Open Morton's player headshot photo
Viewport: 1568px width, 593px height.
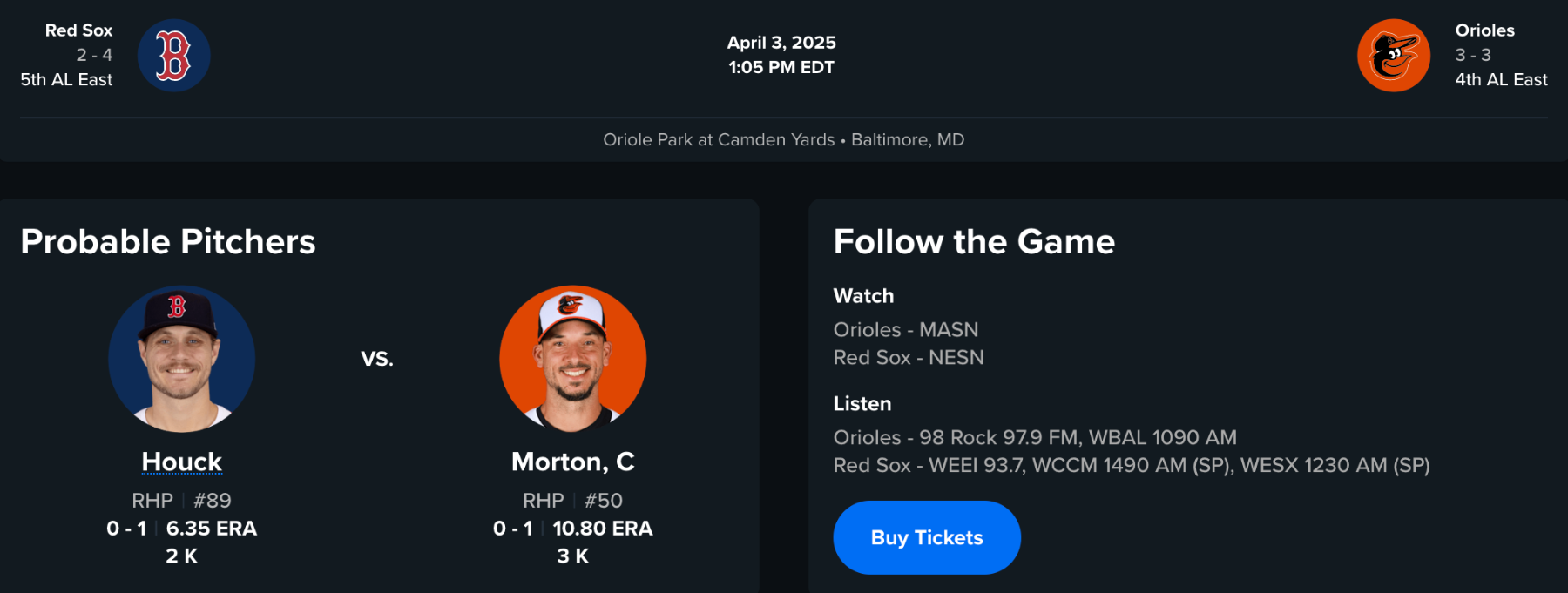coord(572,359)
